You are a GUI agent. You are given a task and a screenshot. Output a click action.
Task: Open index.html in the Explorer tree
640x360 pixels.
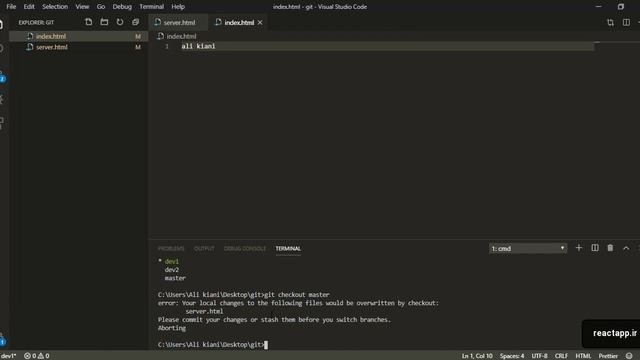pos(79,36)
